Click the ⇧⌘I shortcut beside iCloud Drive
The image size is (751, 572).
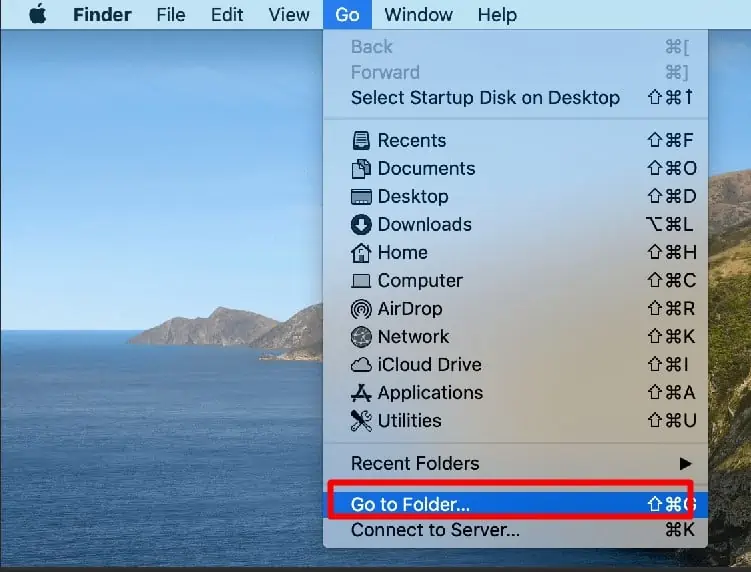click(668, 365)
